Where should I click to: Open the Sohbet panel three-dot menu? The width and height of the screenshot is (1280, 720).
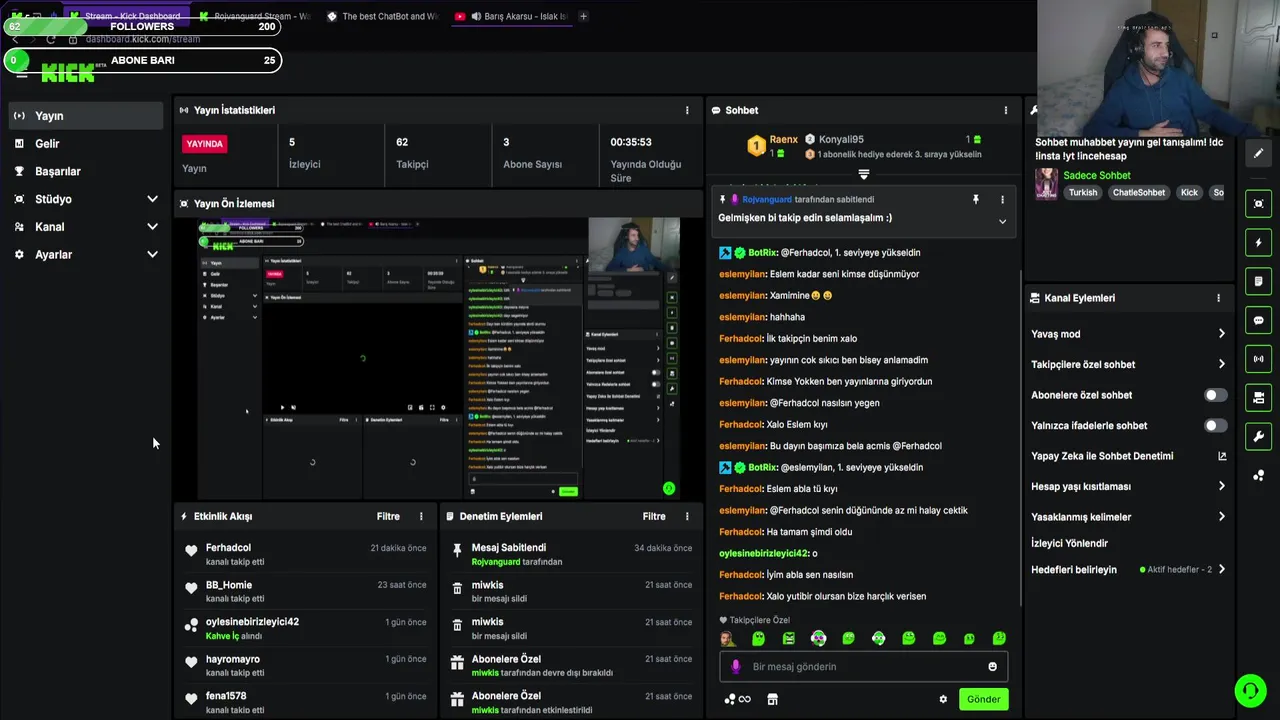[x=1006, y=110]
